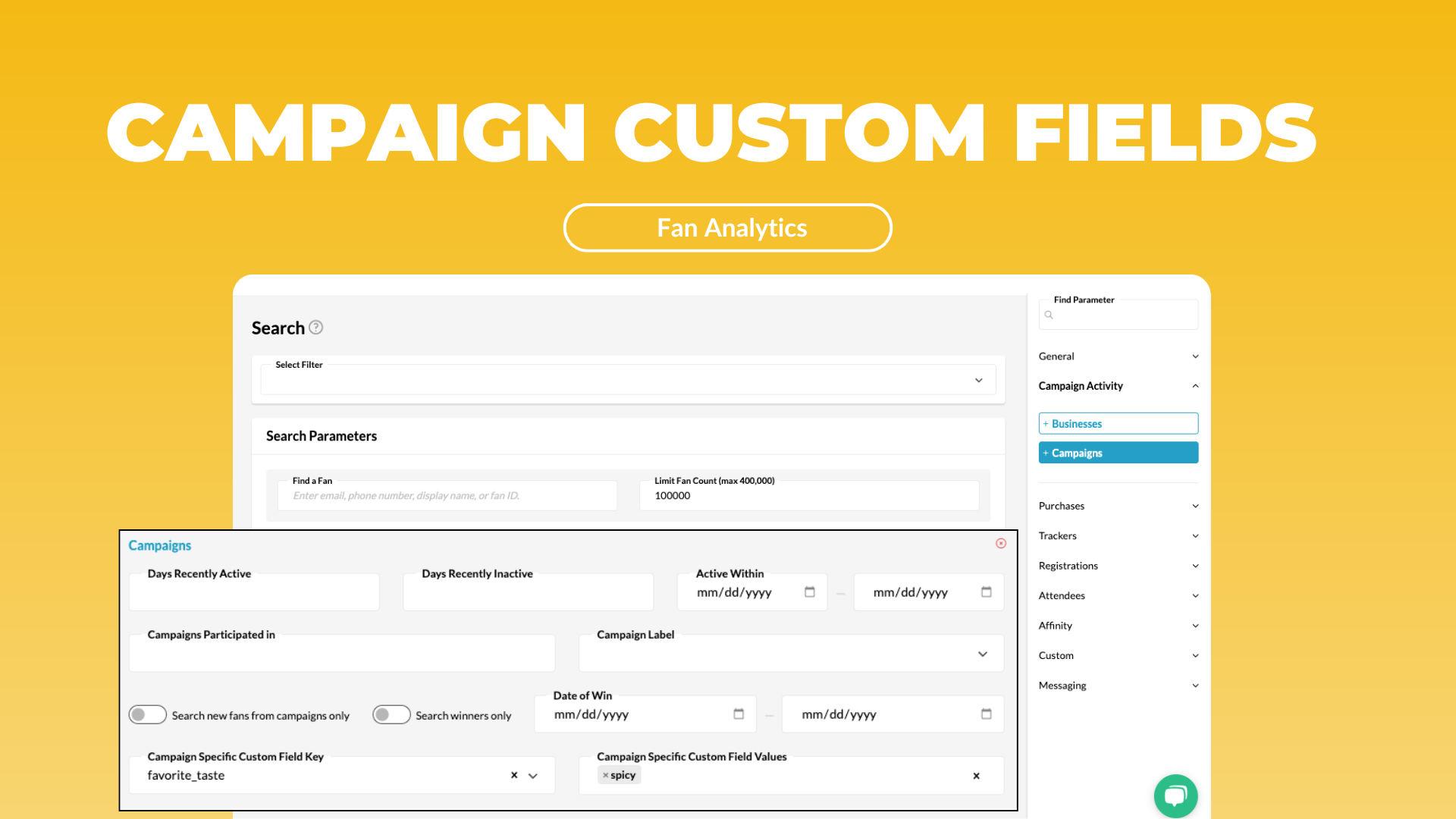Clear the favorite_taste custom field key
Screen dimensions: 1456x819
[514, 775]
